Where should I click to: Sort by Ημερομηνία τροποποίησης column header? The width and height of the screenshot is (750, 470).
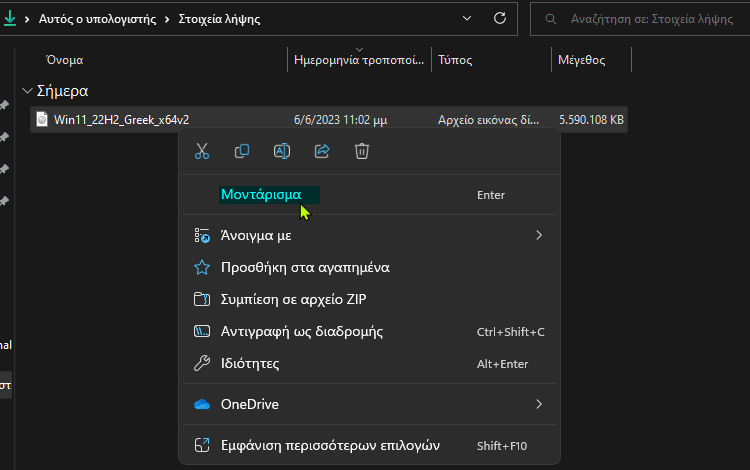tap(359, 60)
